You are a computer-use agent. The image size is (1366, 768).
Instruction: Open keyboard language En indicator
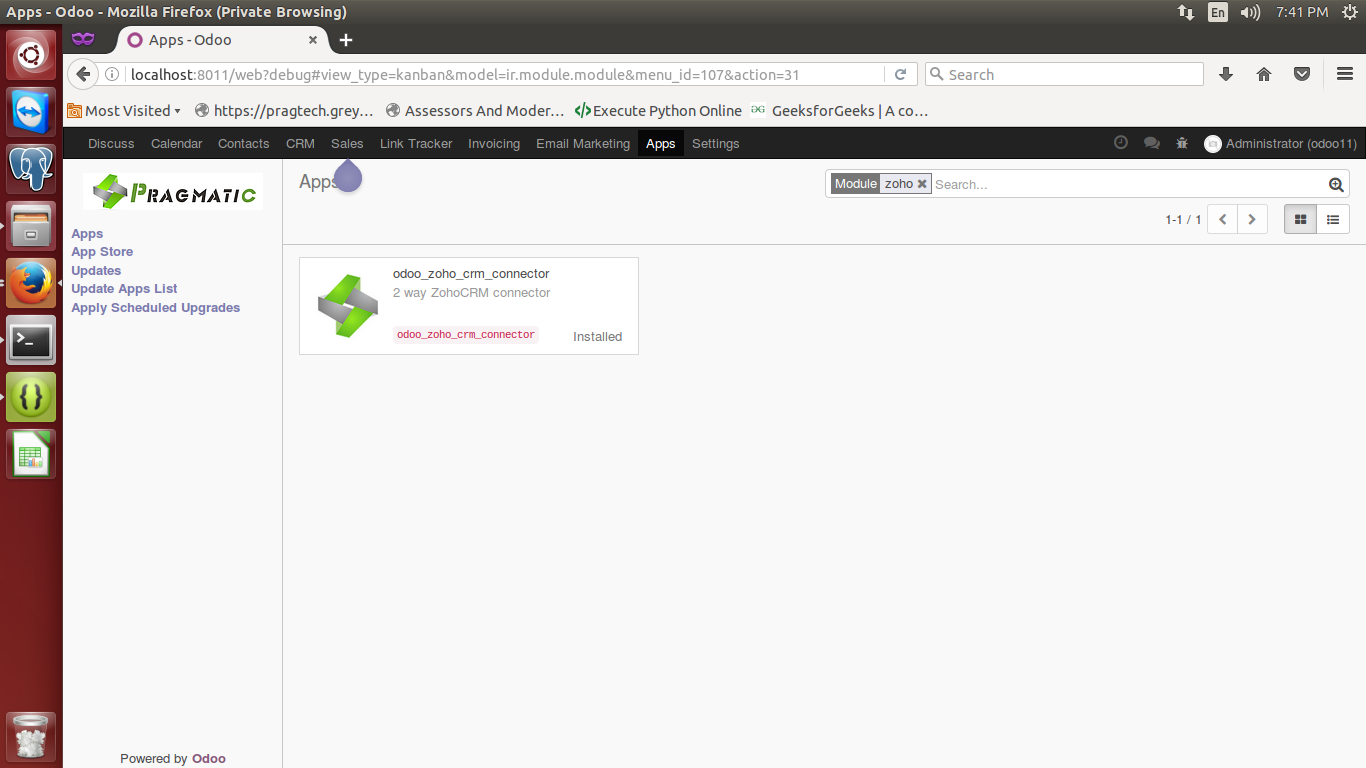[x=1217, y=12]
